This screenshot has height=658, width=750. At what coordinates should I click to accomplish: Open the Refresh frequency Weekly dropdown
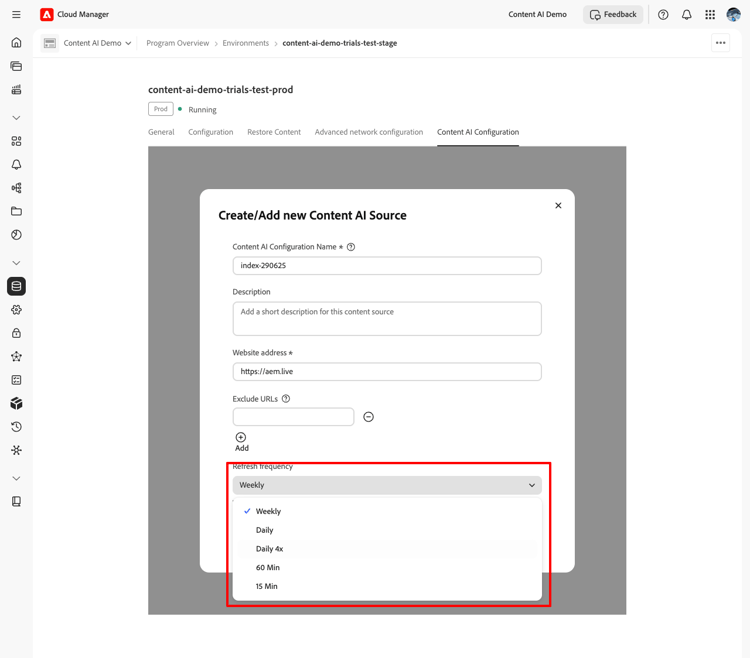pyautogui.click(x=387, y=485)
